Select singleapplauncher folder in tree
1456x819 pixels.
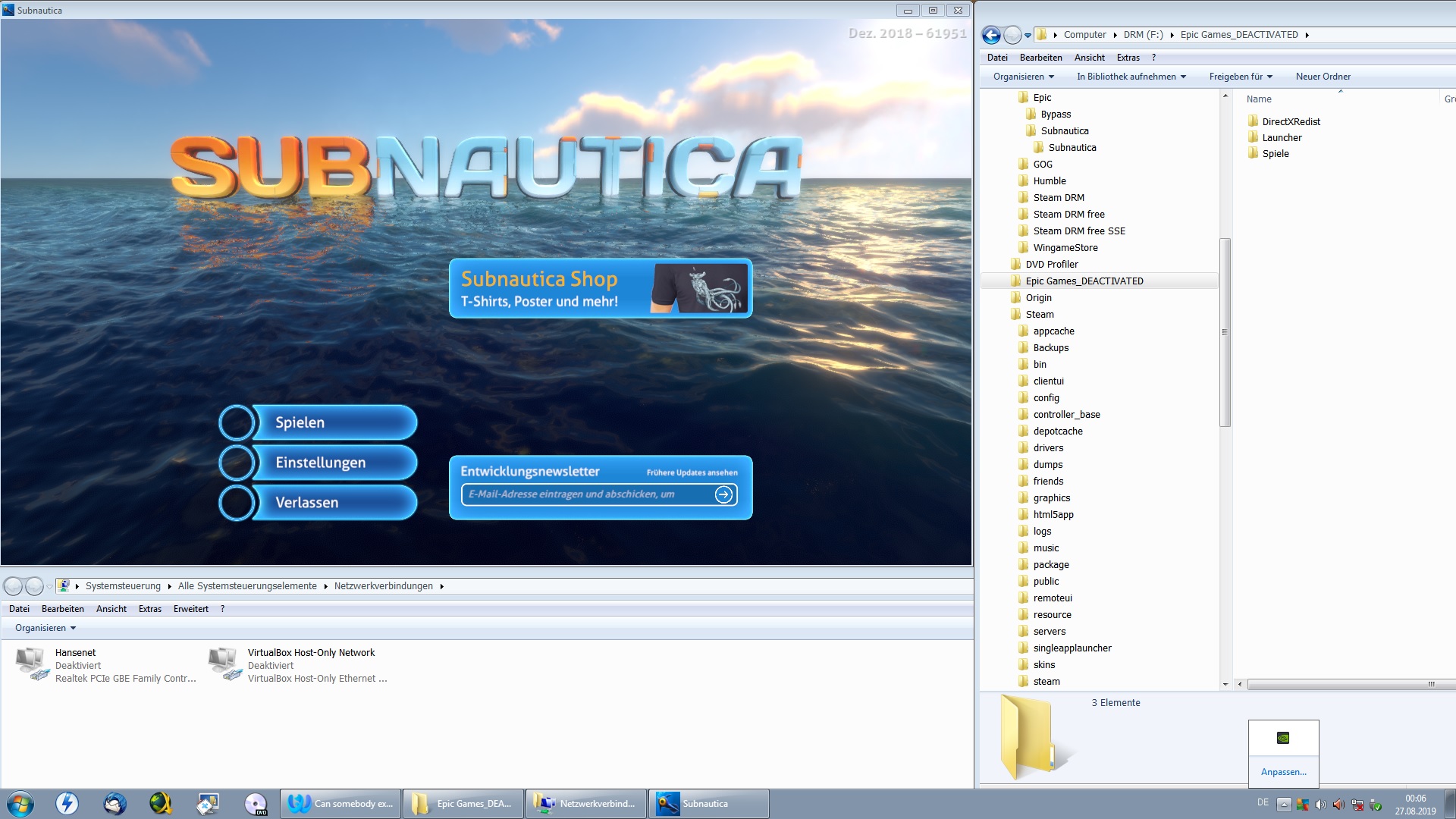click(1065, 648)
